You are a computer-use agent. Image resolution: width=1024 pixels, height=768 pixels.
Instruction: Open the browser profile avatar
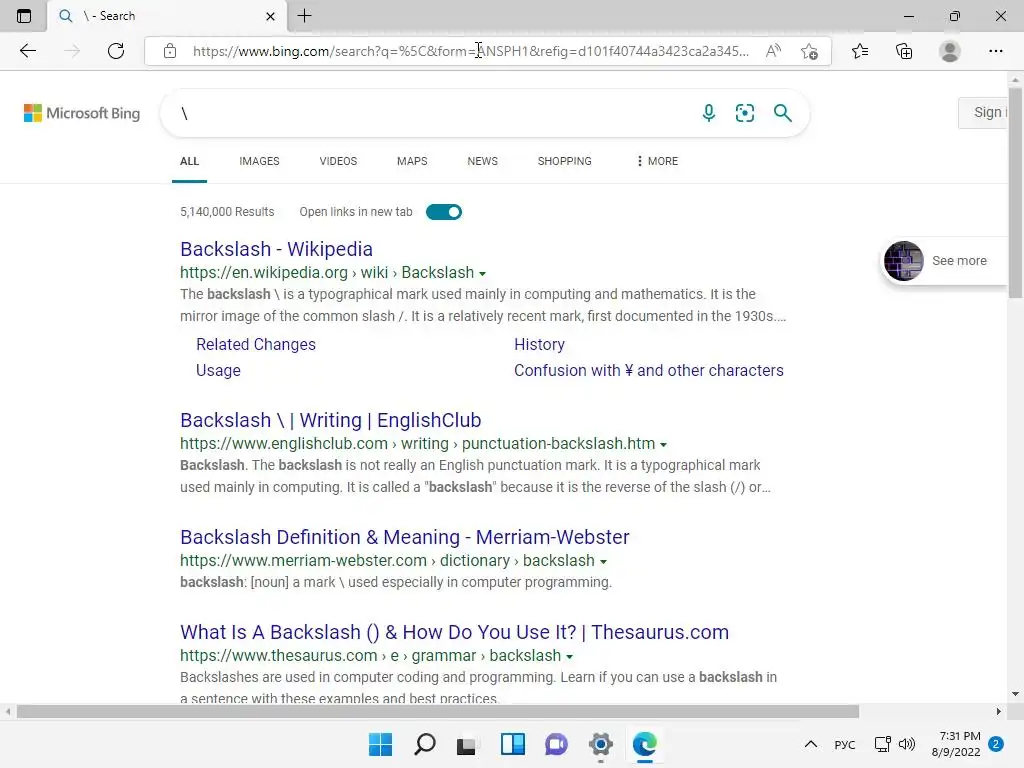(x=950, y=51)
